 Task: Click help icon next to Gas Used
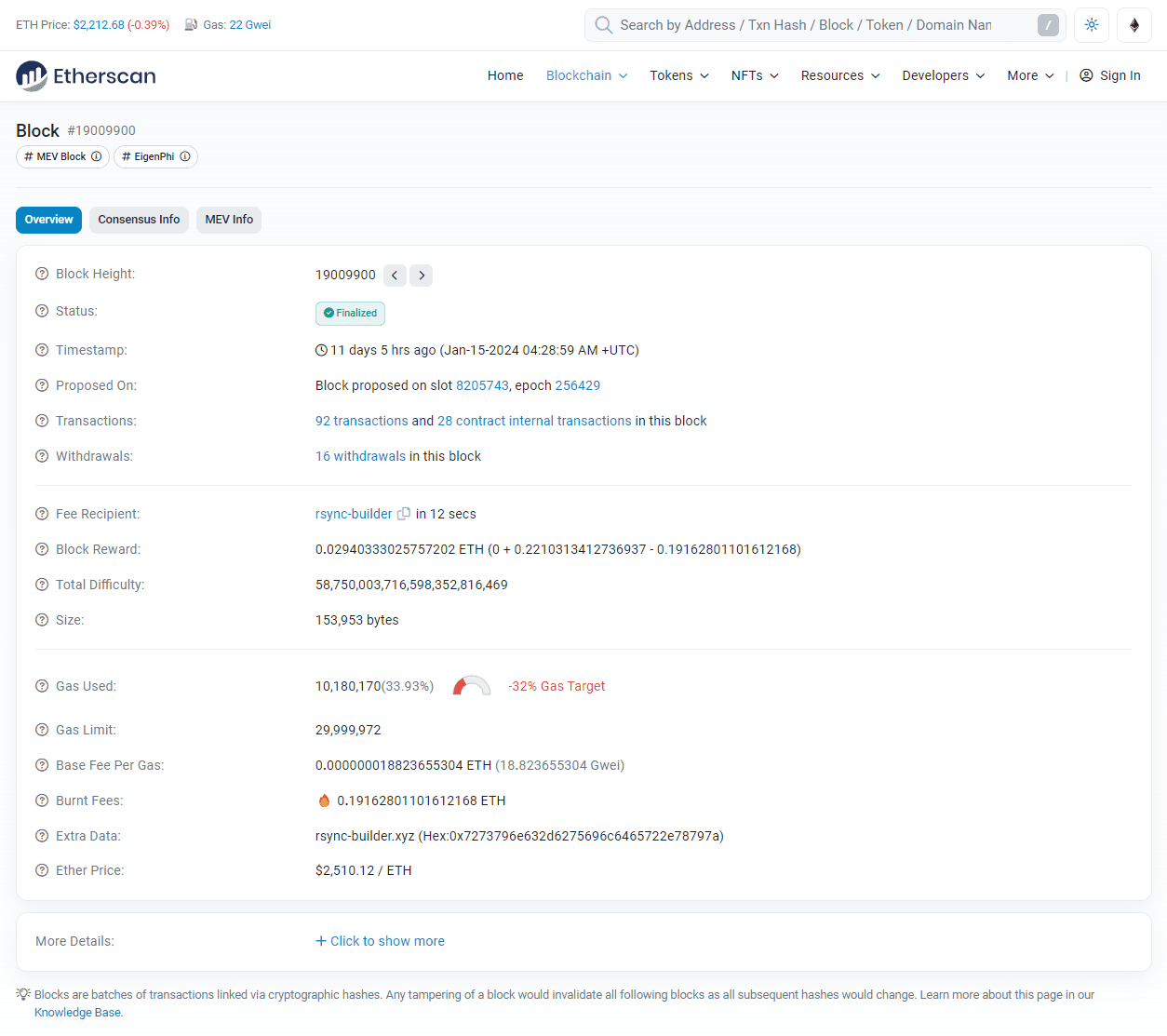tap(42, 686)
